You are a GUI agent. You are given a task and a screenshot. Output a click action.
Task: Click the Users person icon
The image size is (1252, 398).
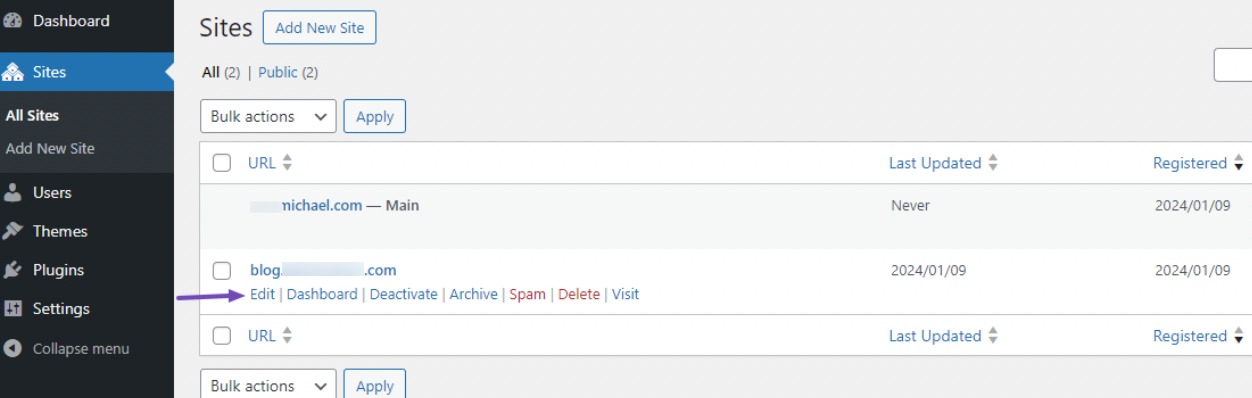pos(13,192)
